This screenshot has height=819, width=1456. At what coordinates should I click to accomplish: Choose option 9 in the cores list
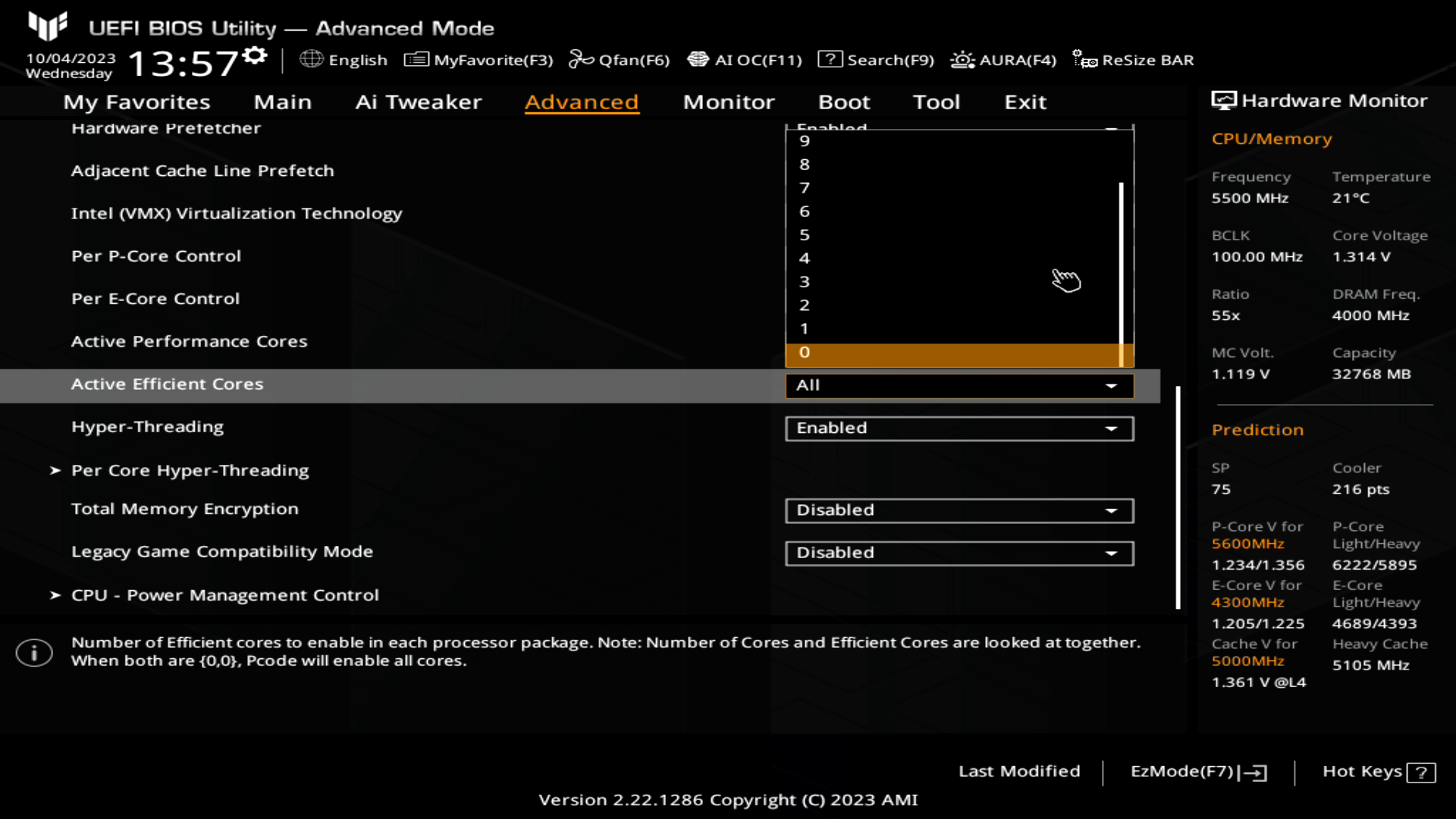pyautogui.click(x=952, y=141)
